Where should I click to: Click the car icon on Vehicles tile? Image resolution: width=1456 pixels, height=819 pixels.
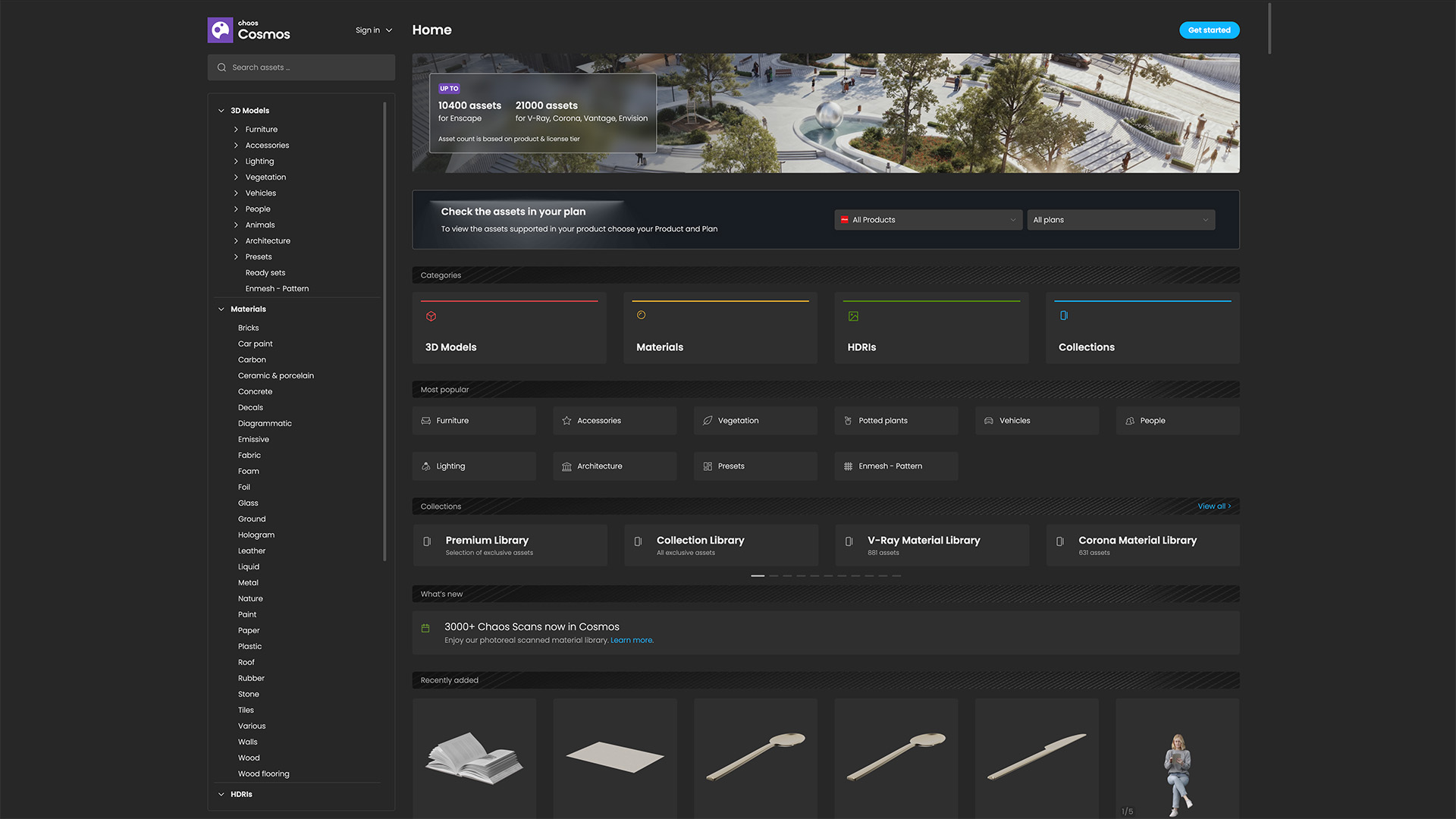pos(988,420)
